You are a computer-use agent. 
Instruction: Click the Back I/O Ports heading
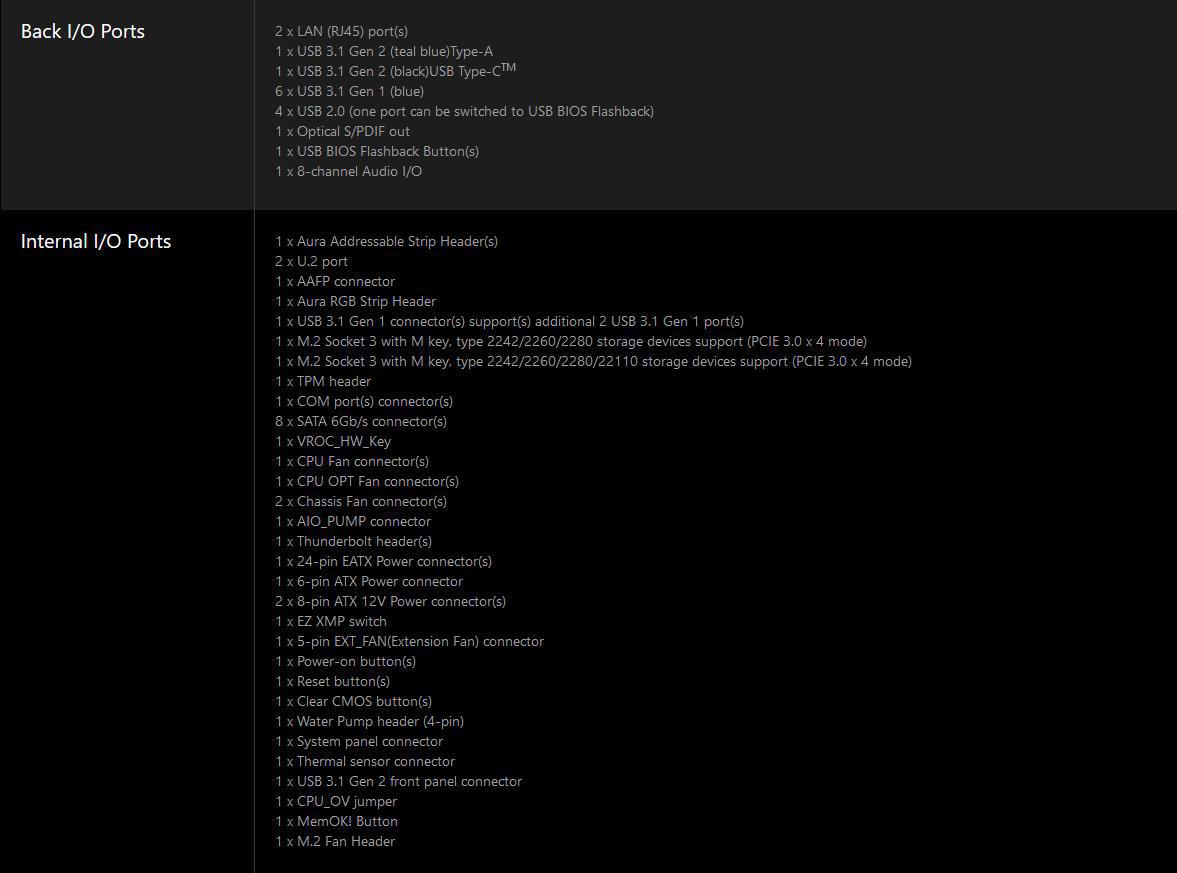[x=83, y=32]
